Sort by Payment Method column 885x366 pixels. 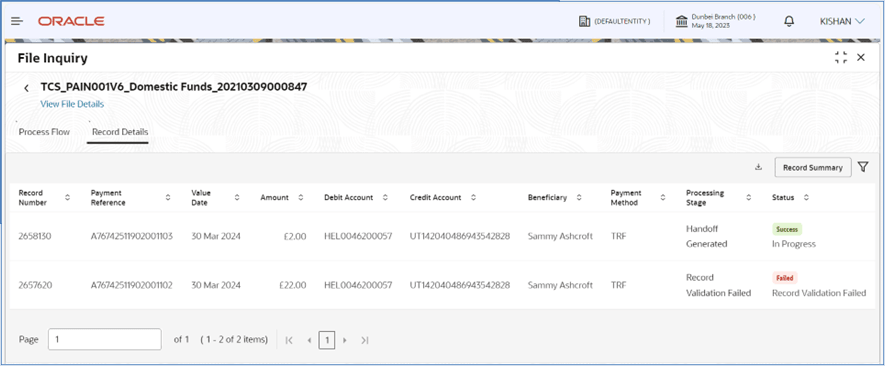(x=663, y=197)
